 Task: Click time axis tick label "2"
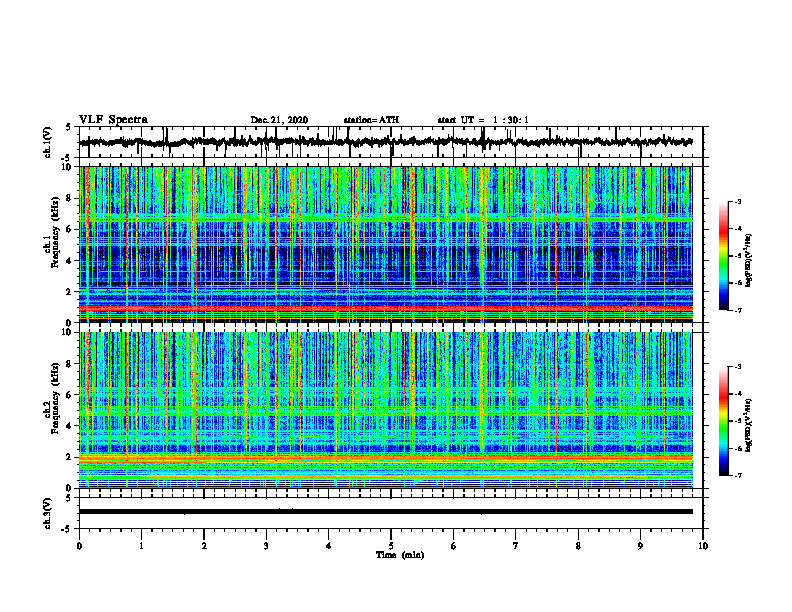pos(204,546)
